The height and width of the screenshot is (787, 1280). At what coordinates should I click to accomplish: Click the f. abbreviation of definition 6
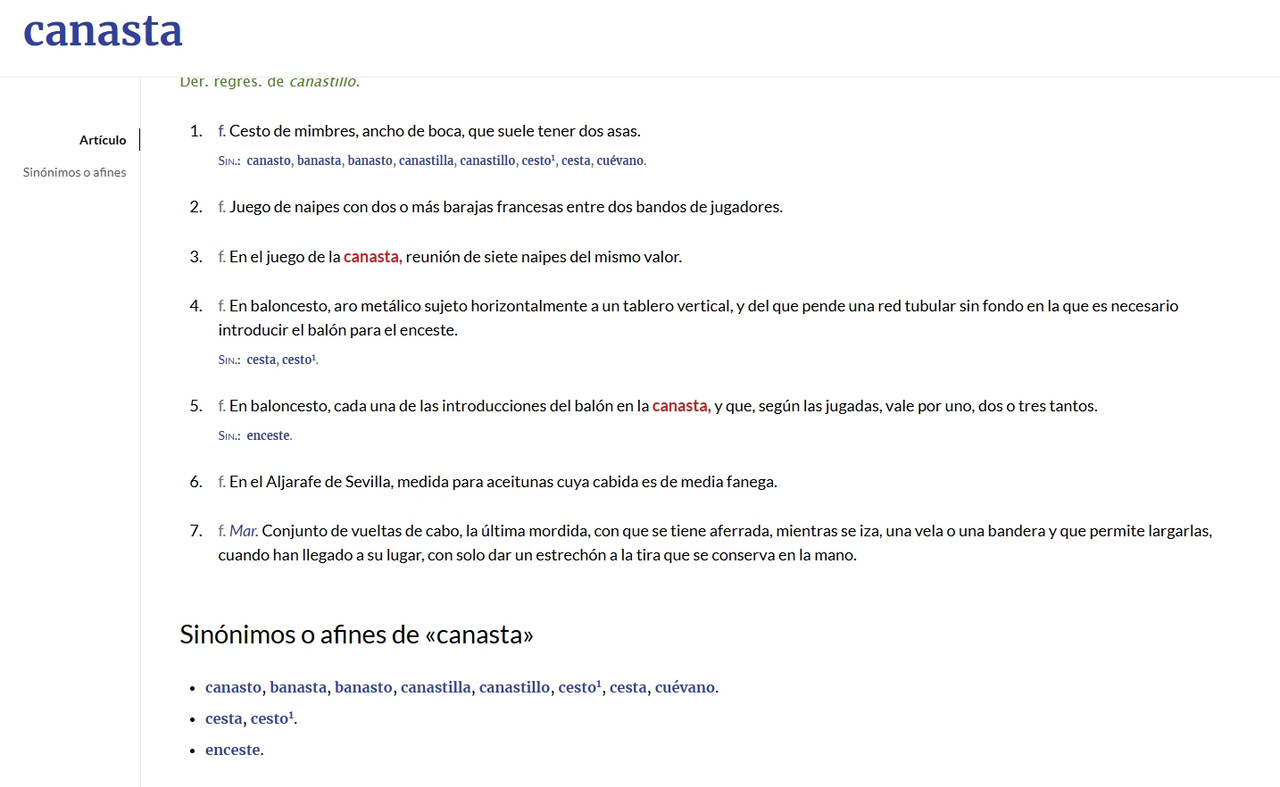point(222,482)
